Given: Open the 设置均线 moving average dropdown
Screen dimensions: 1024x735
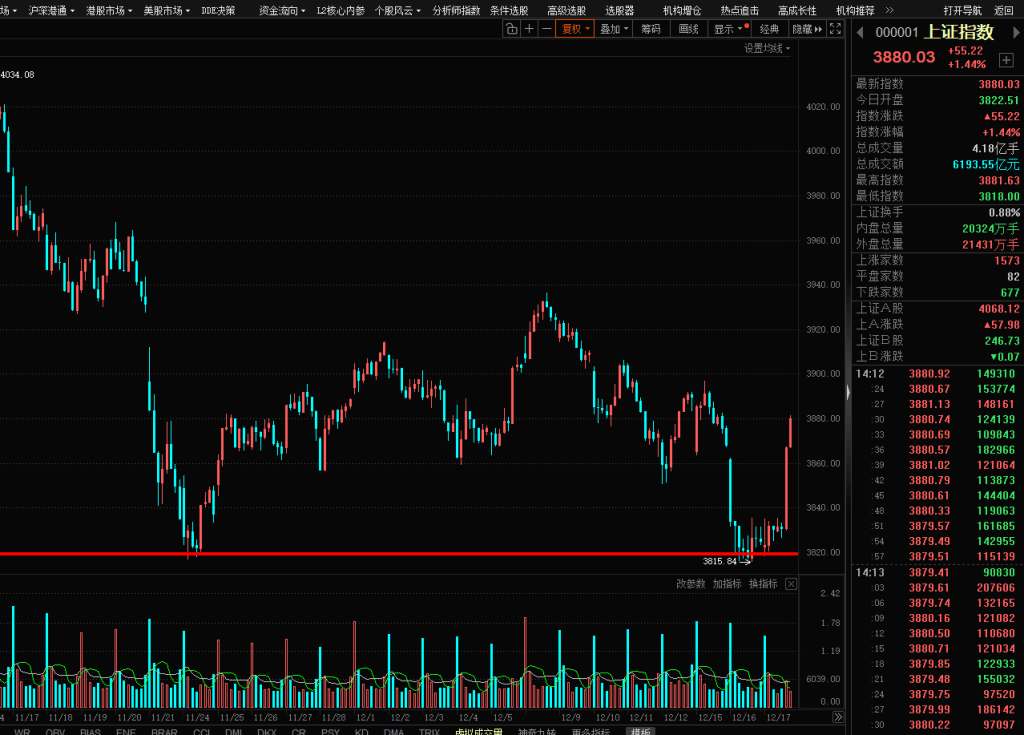Looking at the screenshot, I should coord(767,48).
